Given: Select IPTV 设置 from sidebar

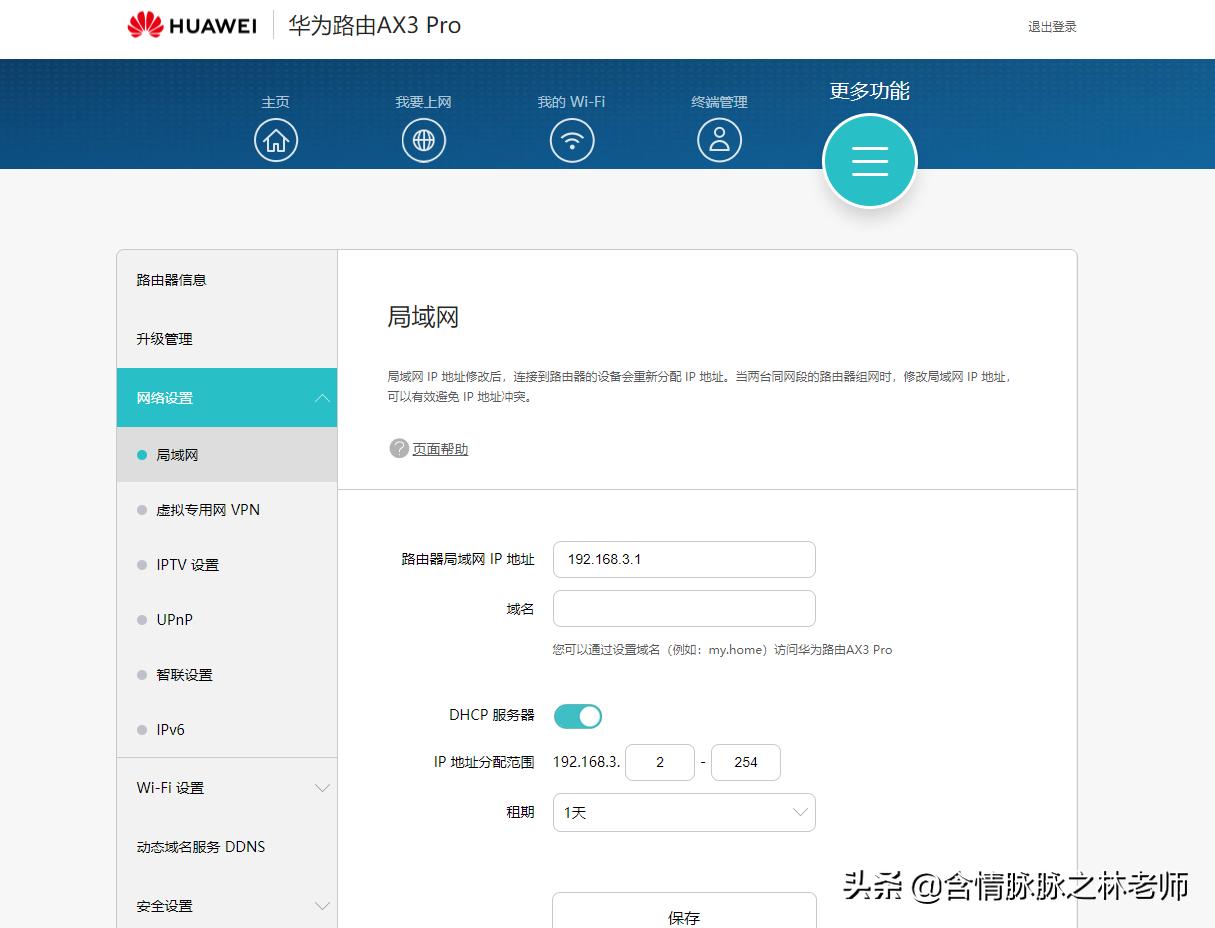Looking at the screenshot, I should click(186, 565).
